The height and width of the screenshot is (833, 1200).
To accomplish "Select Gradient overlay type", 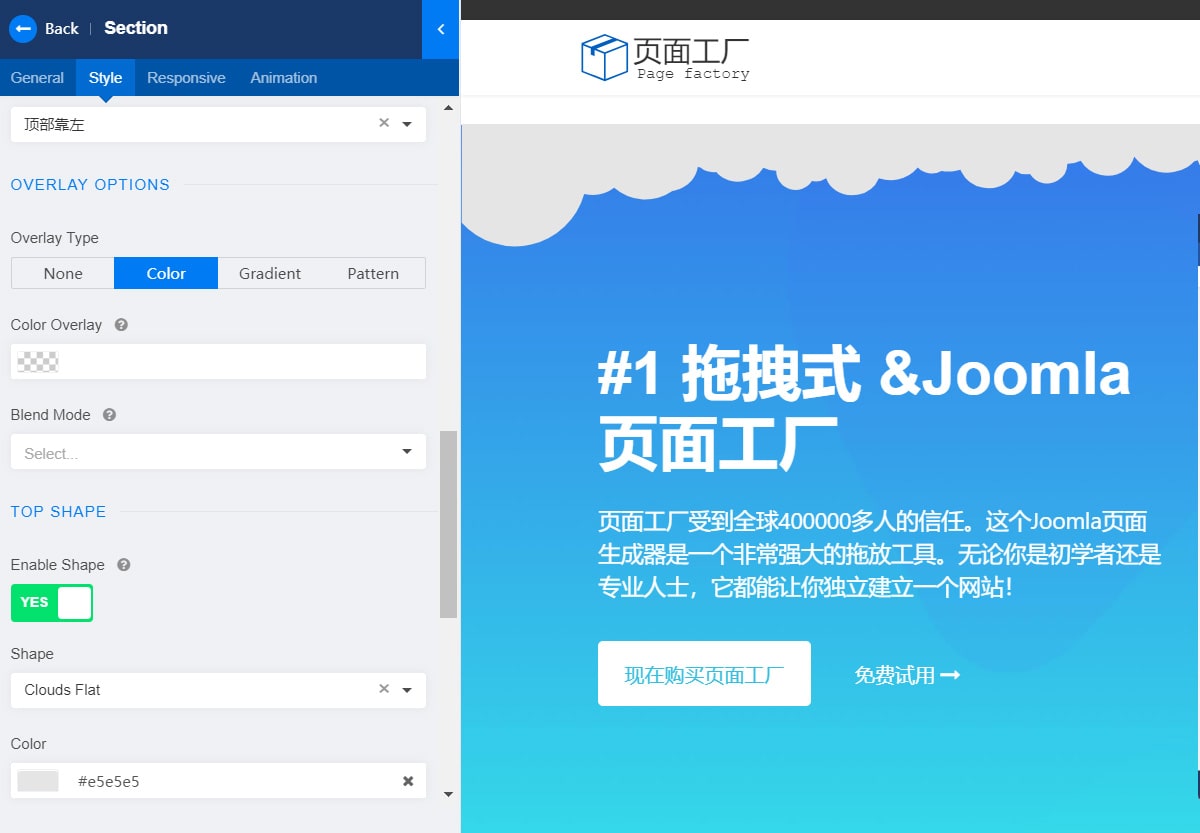I will point(270,274).
